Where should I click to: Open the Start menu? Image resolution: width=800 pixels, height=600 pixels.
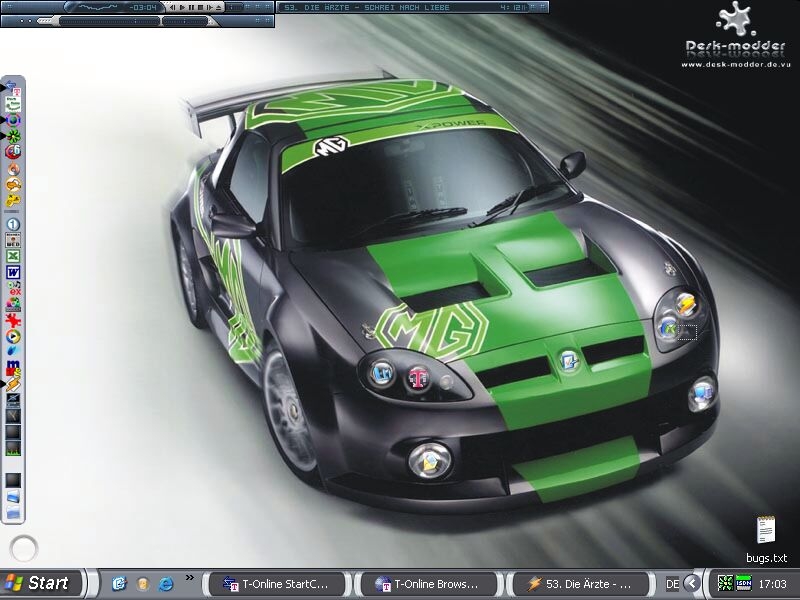point(41,583)
